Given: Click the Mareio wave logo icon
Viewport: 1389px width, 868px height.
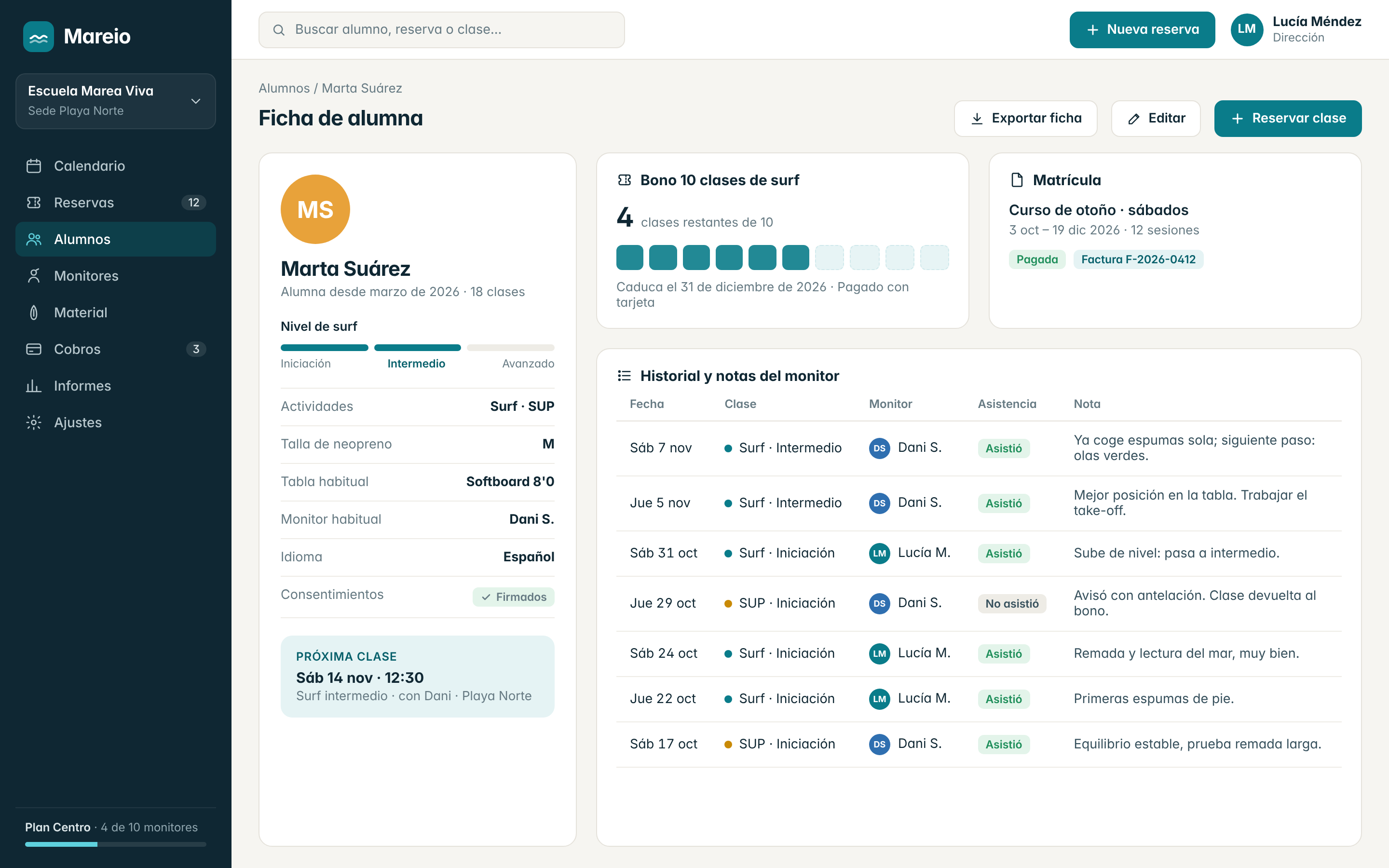Looking at the screenshot, I should [39, 37].
